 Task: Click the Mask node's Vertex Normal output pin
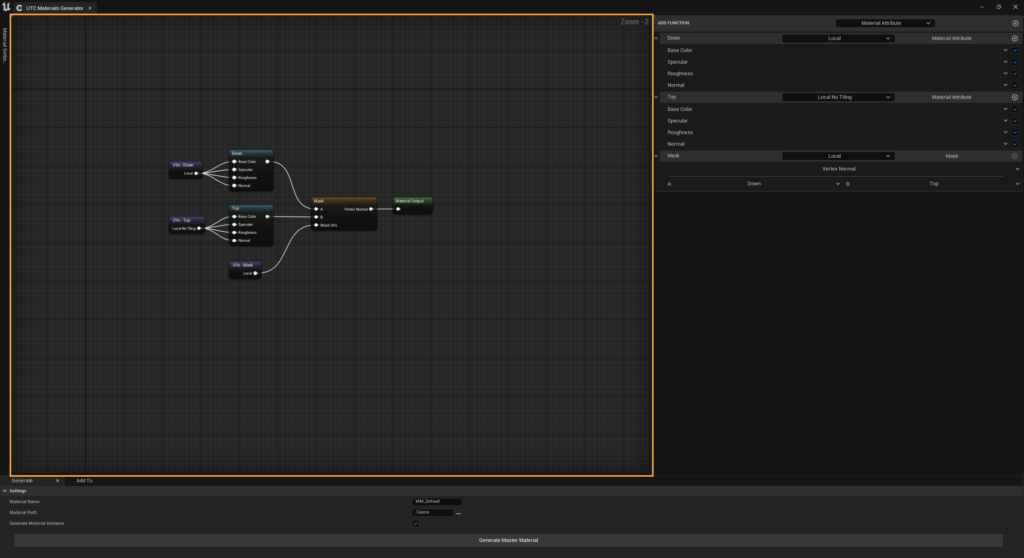coord(370,209)
